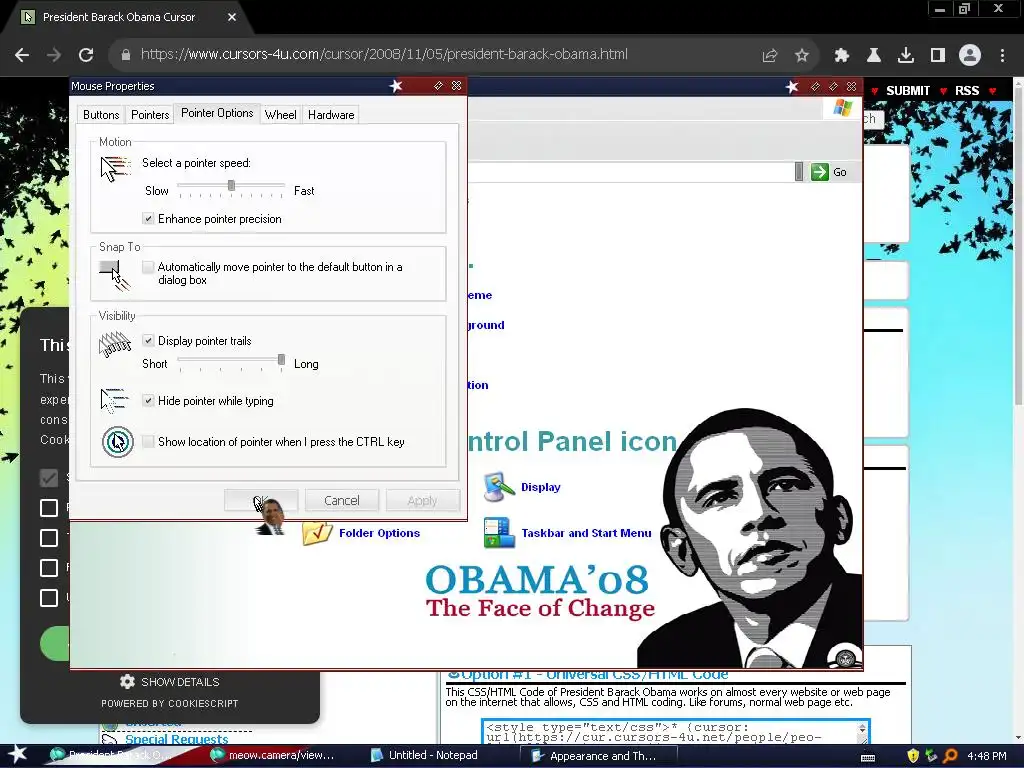Screen dimensions: 1024x768
Task: Open the Display link
Action: coord(541,487)
